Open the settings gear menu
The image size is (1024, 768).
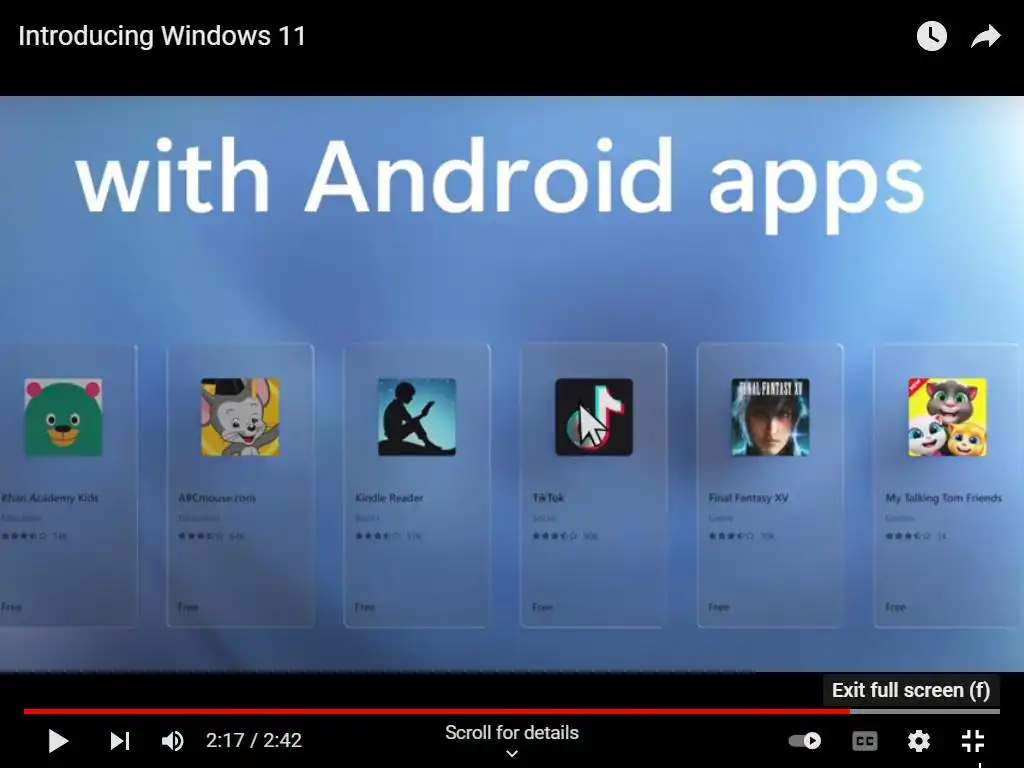(x=919, y=741)
